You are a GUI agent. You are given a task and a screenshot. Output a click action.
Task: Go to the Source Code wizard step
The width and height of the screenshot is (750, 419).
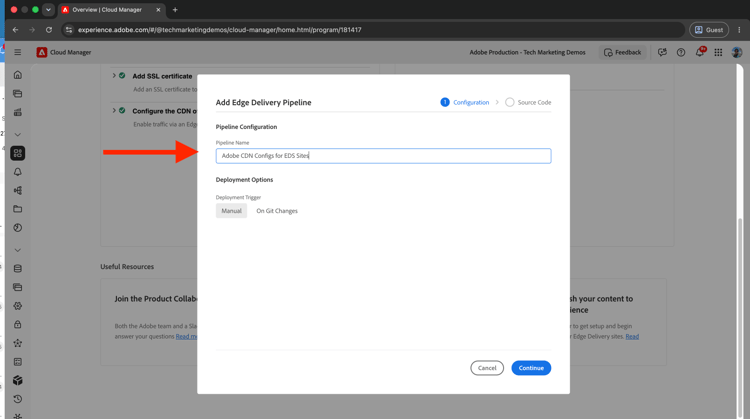tap(528, 102)
